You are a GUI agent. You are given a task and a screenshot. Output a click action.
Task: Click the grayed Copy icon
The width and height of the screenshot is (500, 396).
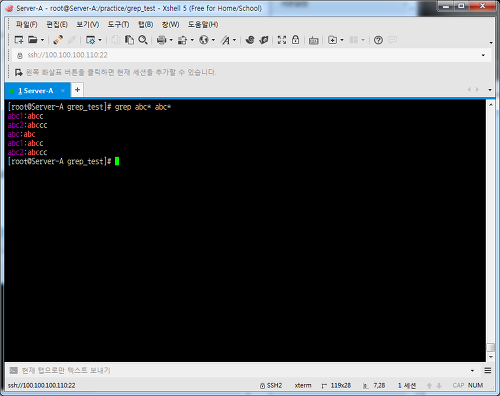(115, 40)
